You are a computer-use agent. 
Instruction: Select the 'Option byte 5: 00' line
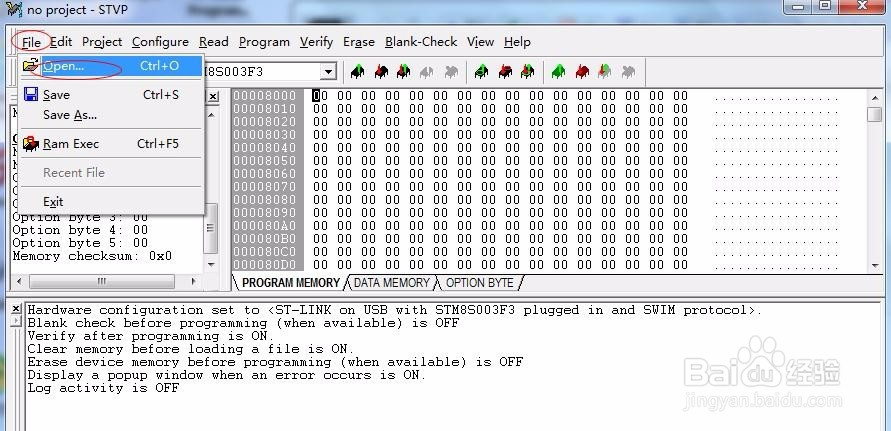coord(80,243)
